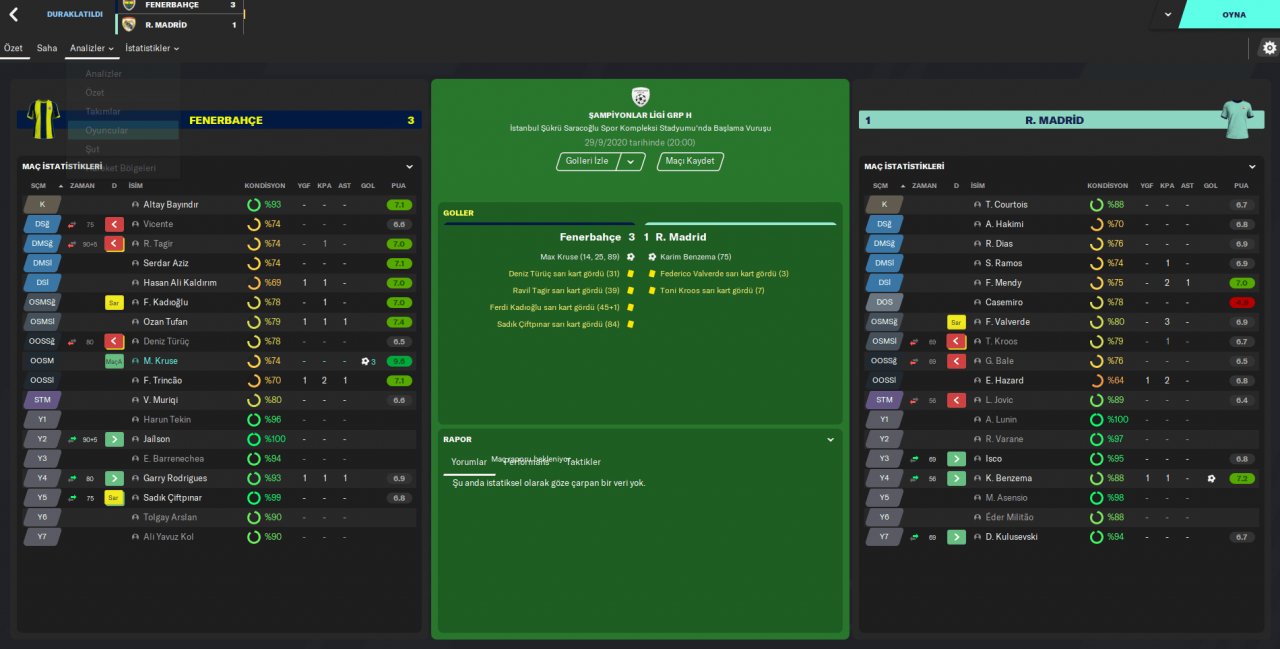The image size is (1280, 649).
Task: Click the OYNA button
Action: 1234,15
